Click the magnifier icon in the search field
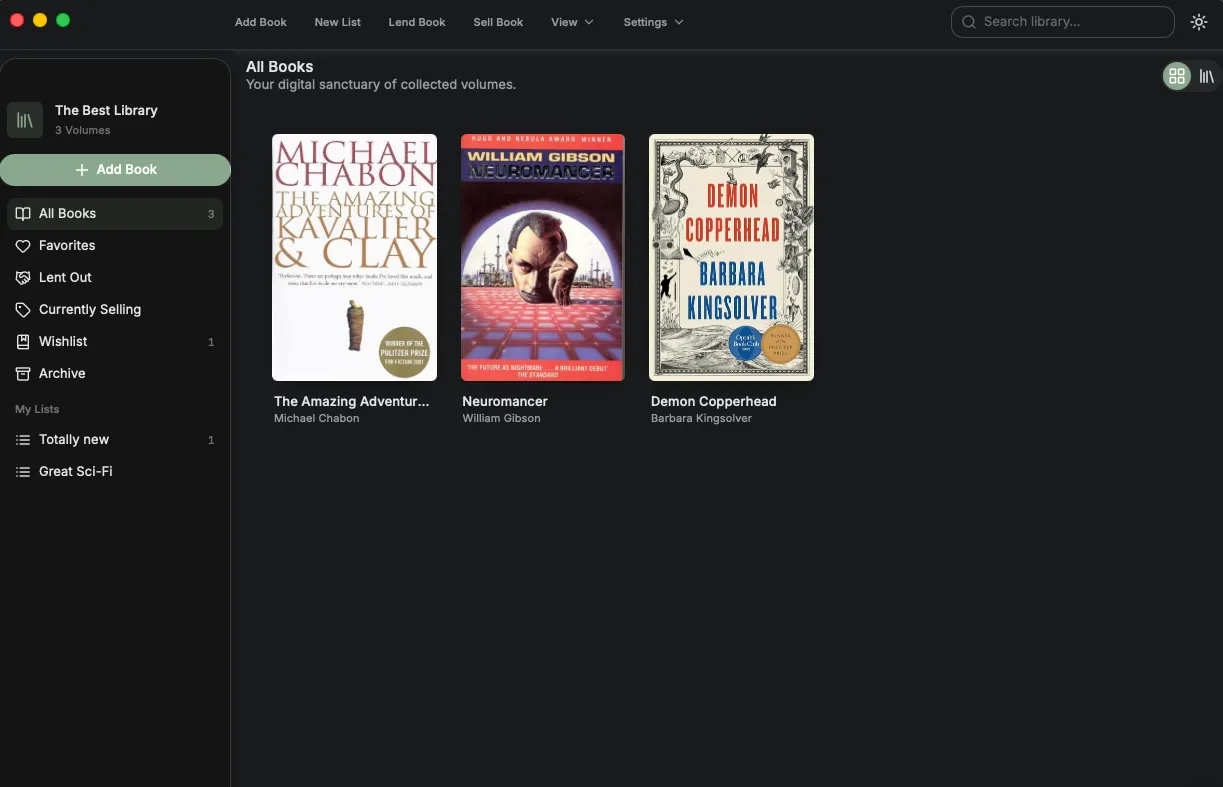 (969, 22)
